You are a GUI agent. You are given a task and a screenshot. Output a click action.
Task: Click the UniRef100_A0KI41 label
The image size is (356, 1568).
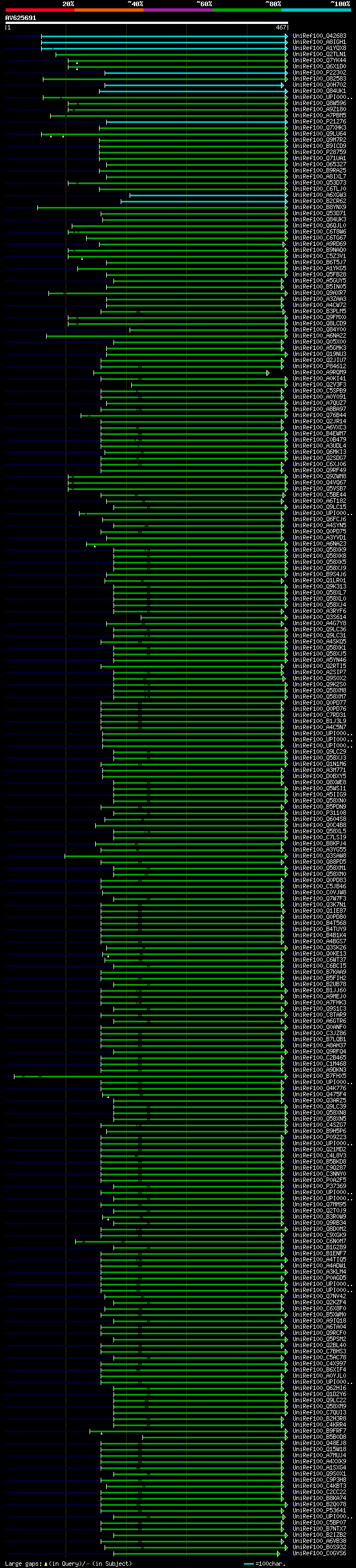click(319, 379)
